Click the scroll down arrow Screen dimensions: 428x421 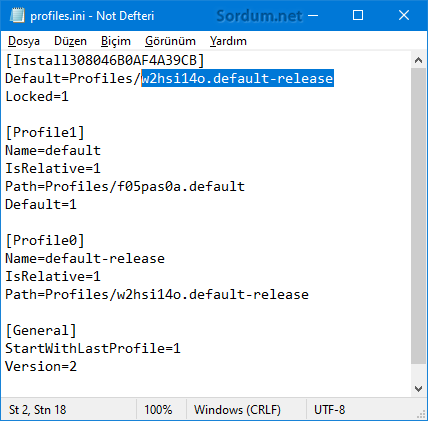(x=418, y=388)
